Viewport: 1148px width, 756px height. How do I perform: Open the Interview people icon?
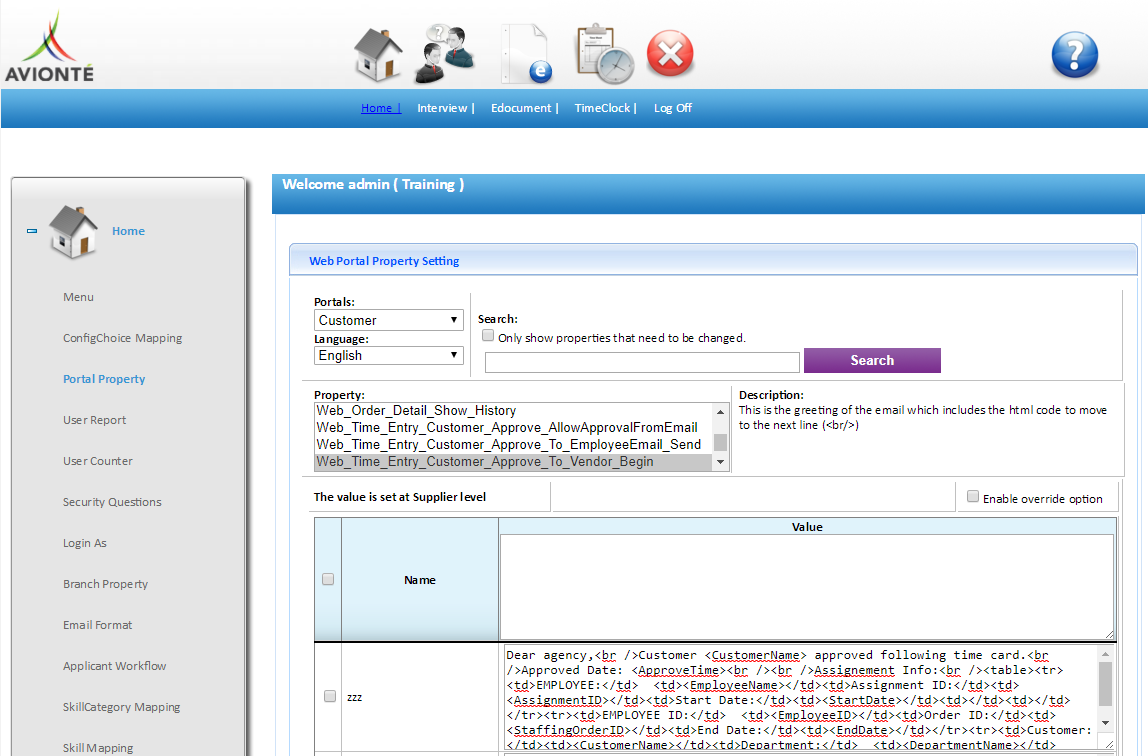(444, 53)
